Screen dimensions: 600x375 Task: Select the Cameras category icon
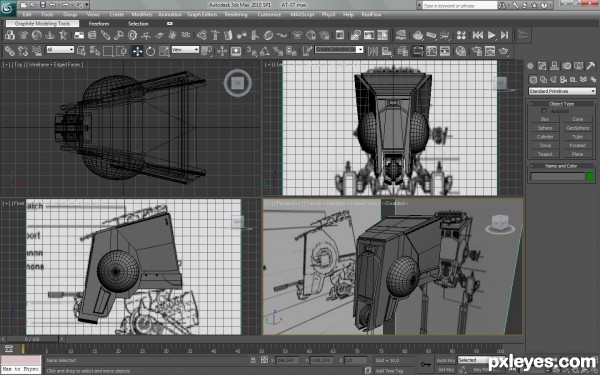tap(563, 80)
